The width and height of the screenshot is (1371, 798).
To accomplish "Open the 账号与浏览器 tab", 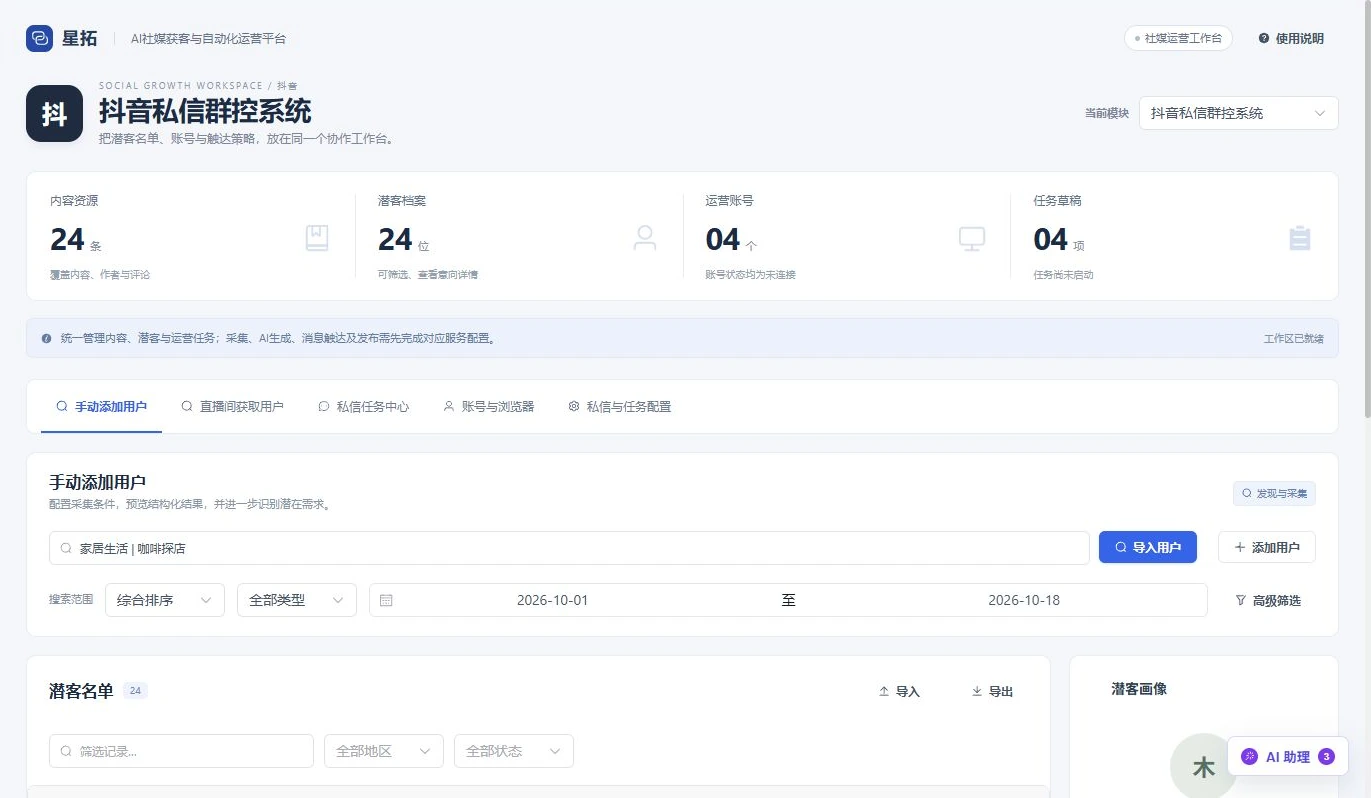I will pos(489,406).
